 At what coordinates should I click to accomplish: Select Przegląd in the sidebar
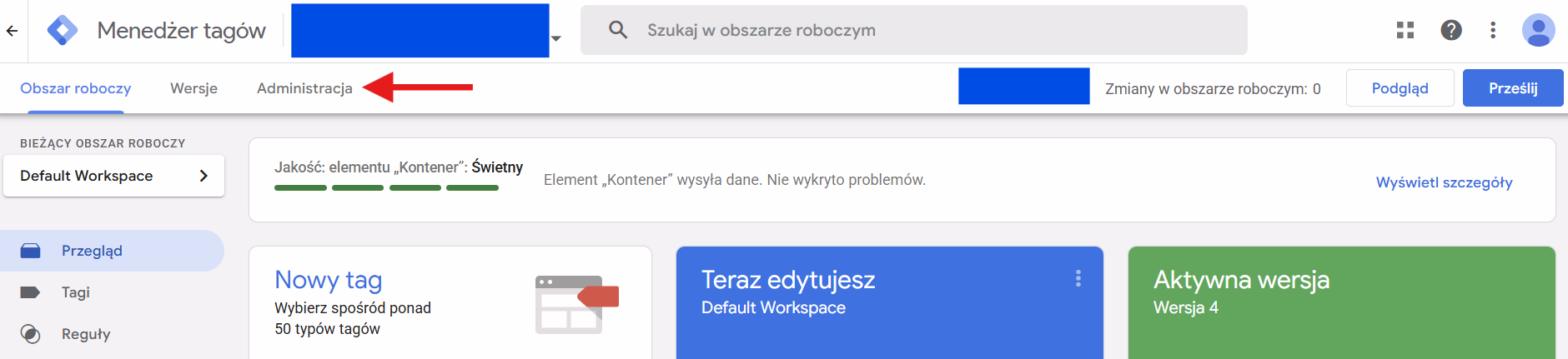[112, 251]
